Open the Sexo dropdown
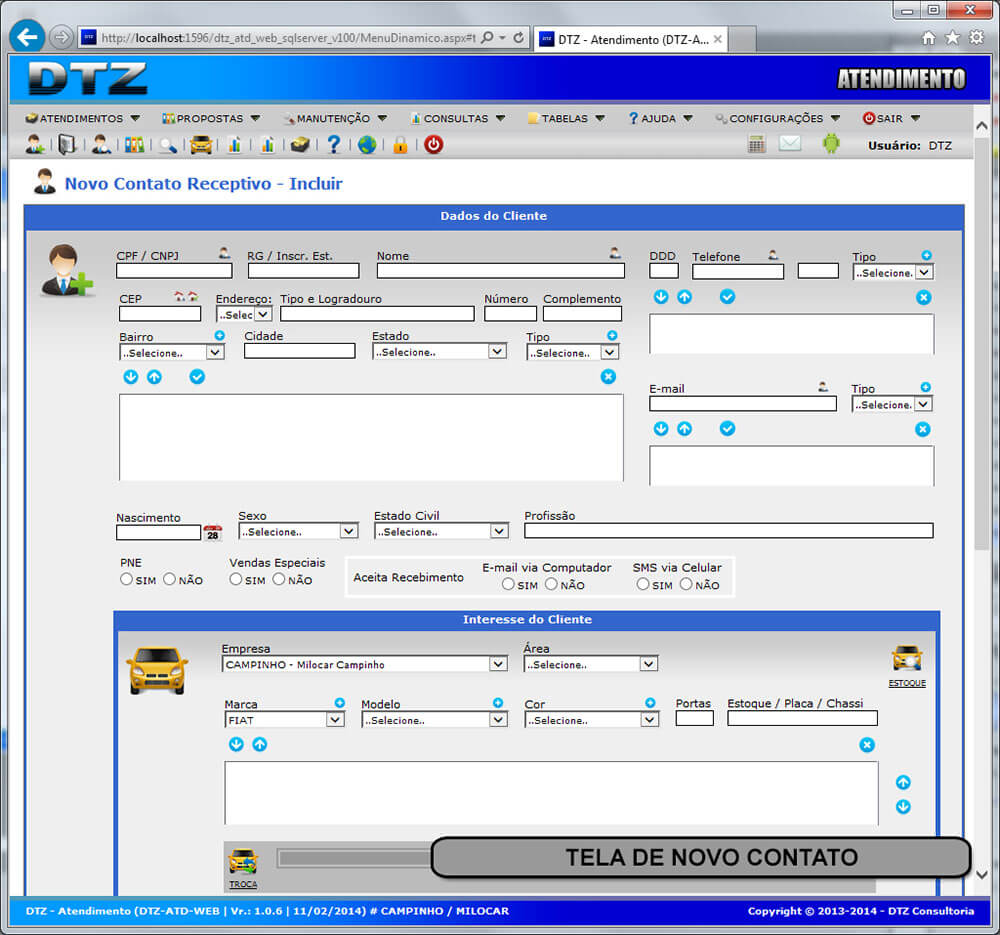Screen dimensions: 1000x935 [x=298, y=532]
